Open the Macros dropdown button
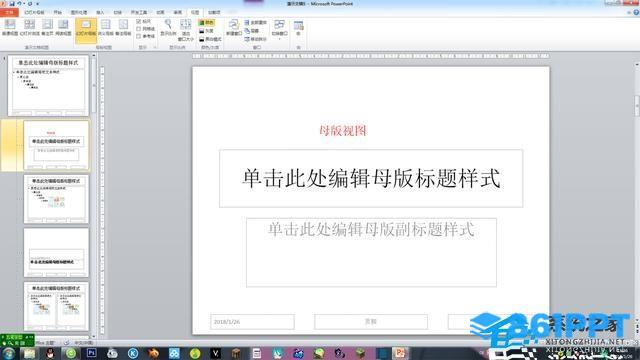This screenshot has width=640, height=360. click(x=298, y=29)
